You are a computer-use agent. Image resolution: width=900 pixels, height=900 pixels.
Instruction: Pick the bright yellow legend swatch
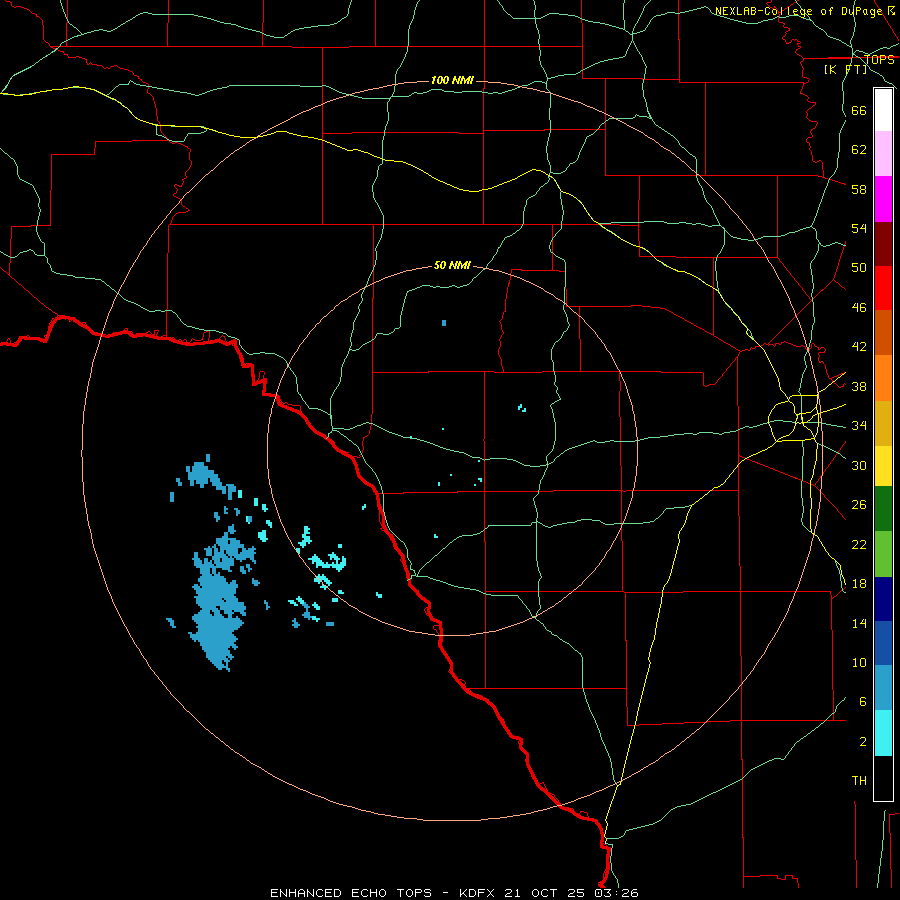883,466
